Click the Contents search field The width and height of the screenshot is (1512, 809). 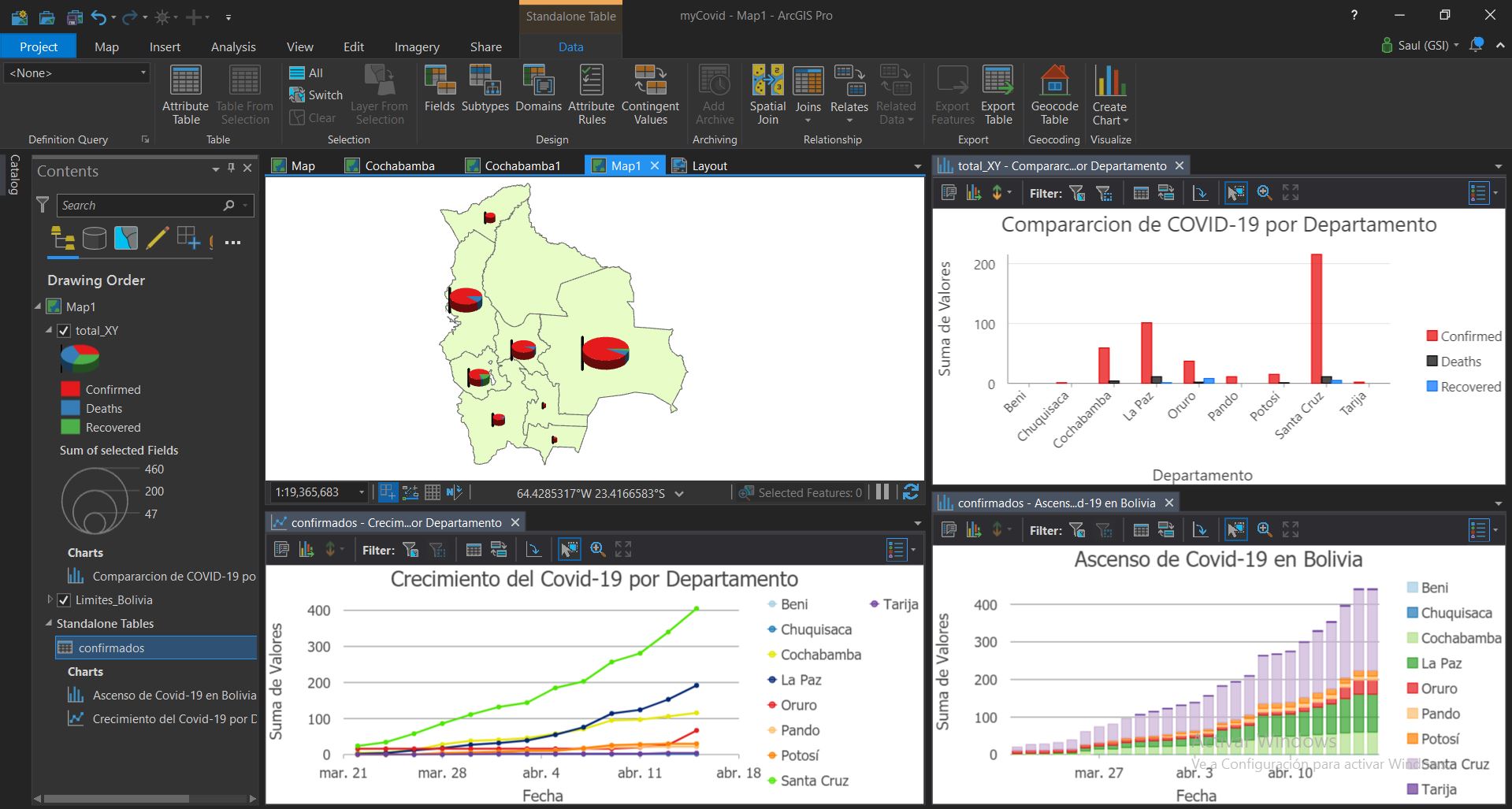[146, 205]
